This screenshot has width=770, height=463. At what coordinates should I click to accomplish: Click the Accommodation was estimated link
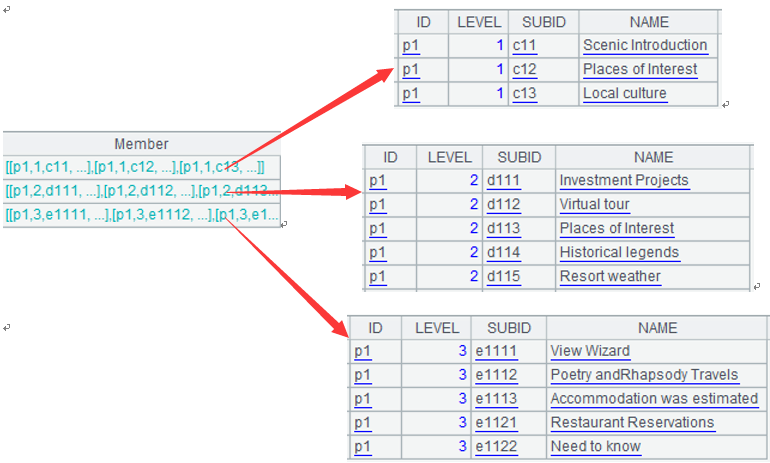click(x=654, y=398)
